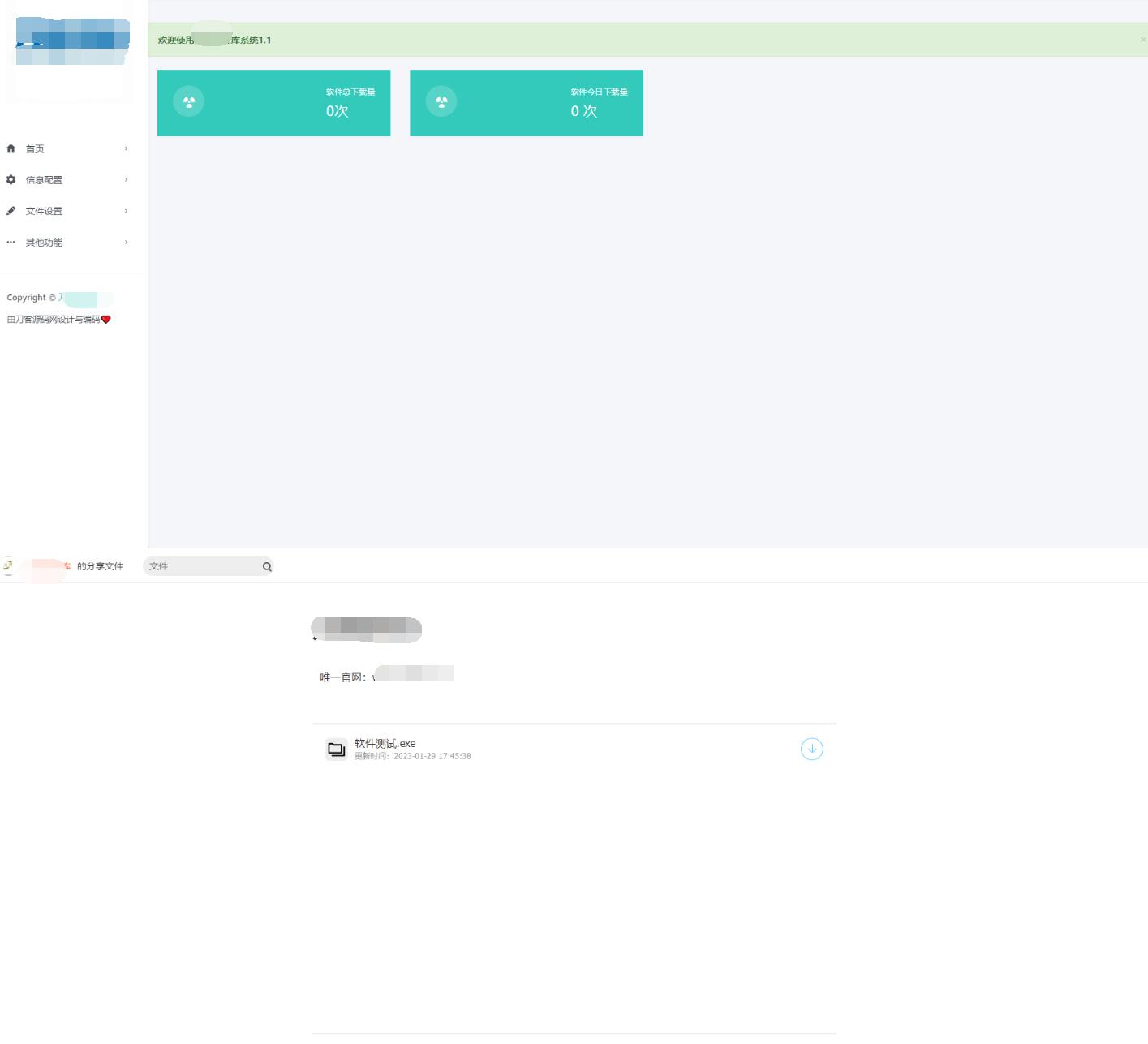Click the round icon on 软件总下载量 card

point(189,101)
